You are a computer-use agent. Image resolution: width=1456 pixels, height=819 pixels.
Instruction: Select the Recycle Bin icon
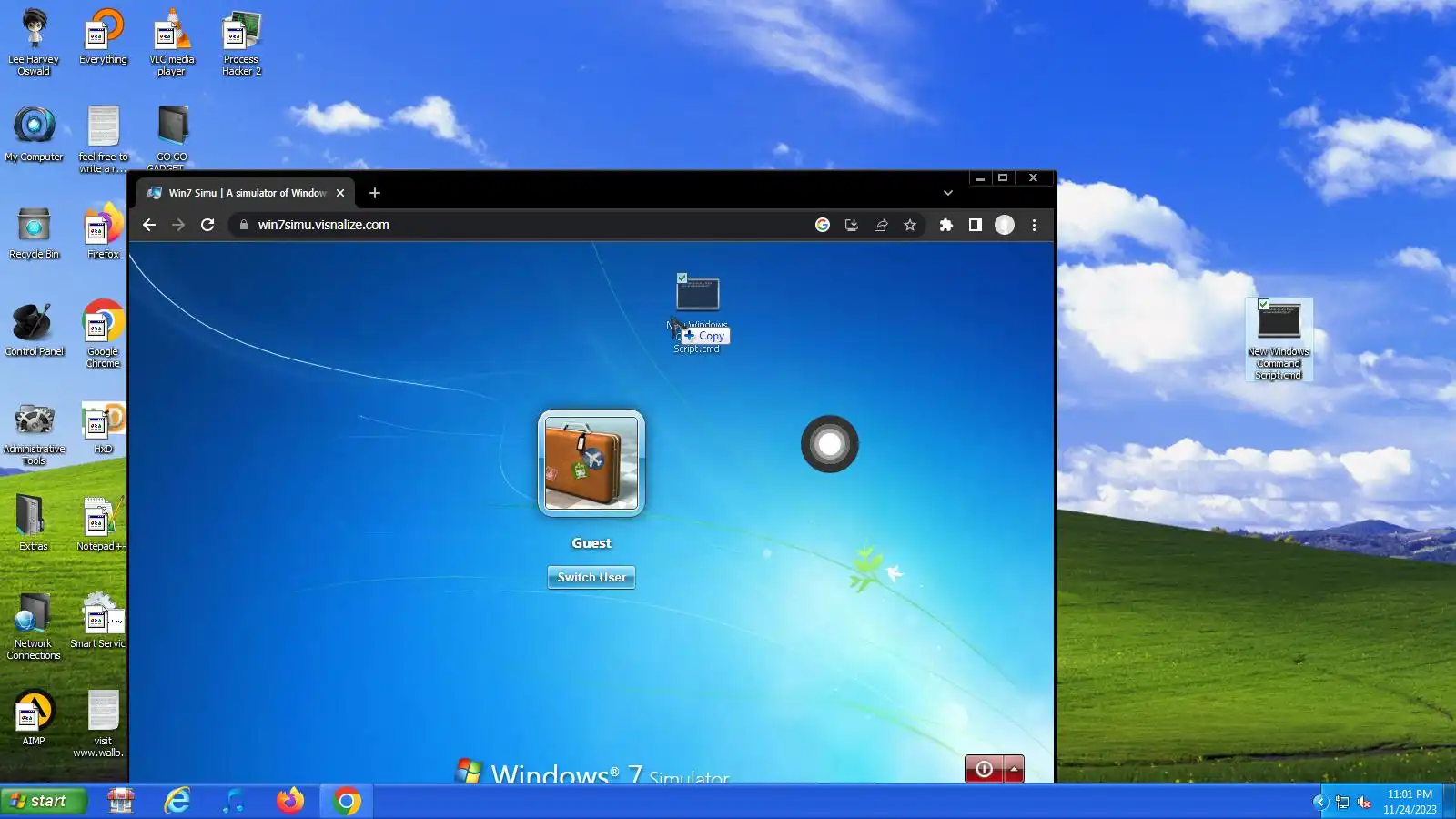(34, 232)
